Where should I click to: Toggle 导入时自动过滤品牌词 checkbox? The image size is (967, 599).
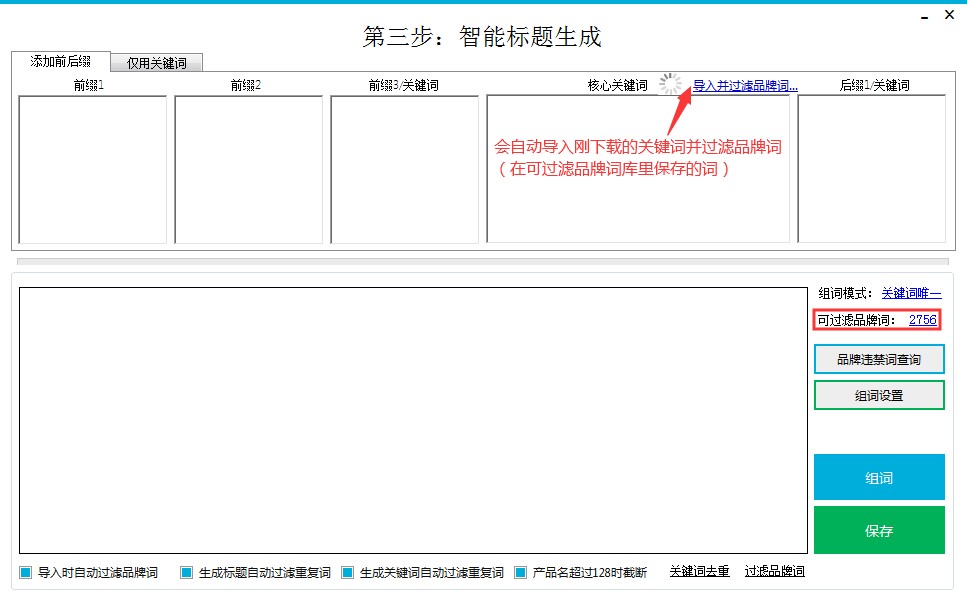tap(26, 573)
